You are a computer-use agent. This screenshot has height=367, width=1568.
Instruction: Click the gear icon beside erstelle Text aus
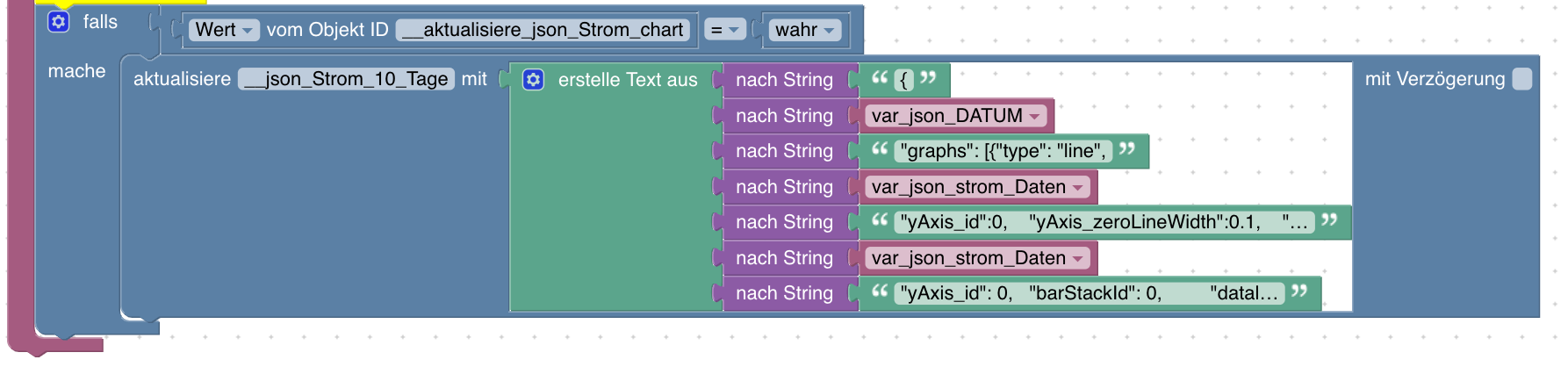point(533,80)
